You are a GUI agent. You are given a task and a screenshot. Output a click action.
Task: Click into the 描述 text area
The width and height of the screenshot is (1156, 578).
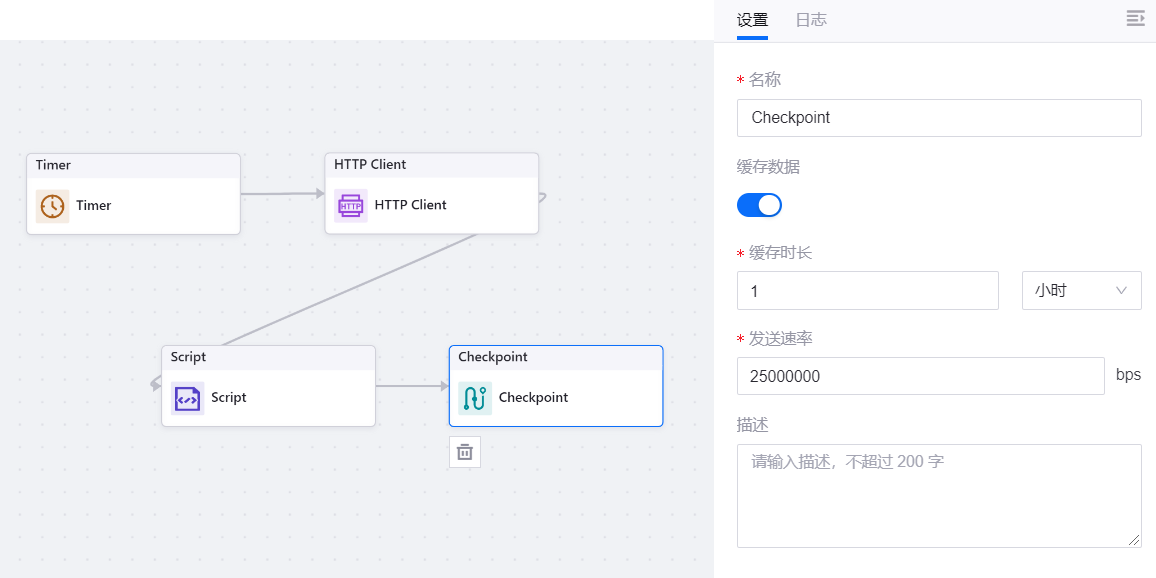(938, 495)
